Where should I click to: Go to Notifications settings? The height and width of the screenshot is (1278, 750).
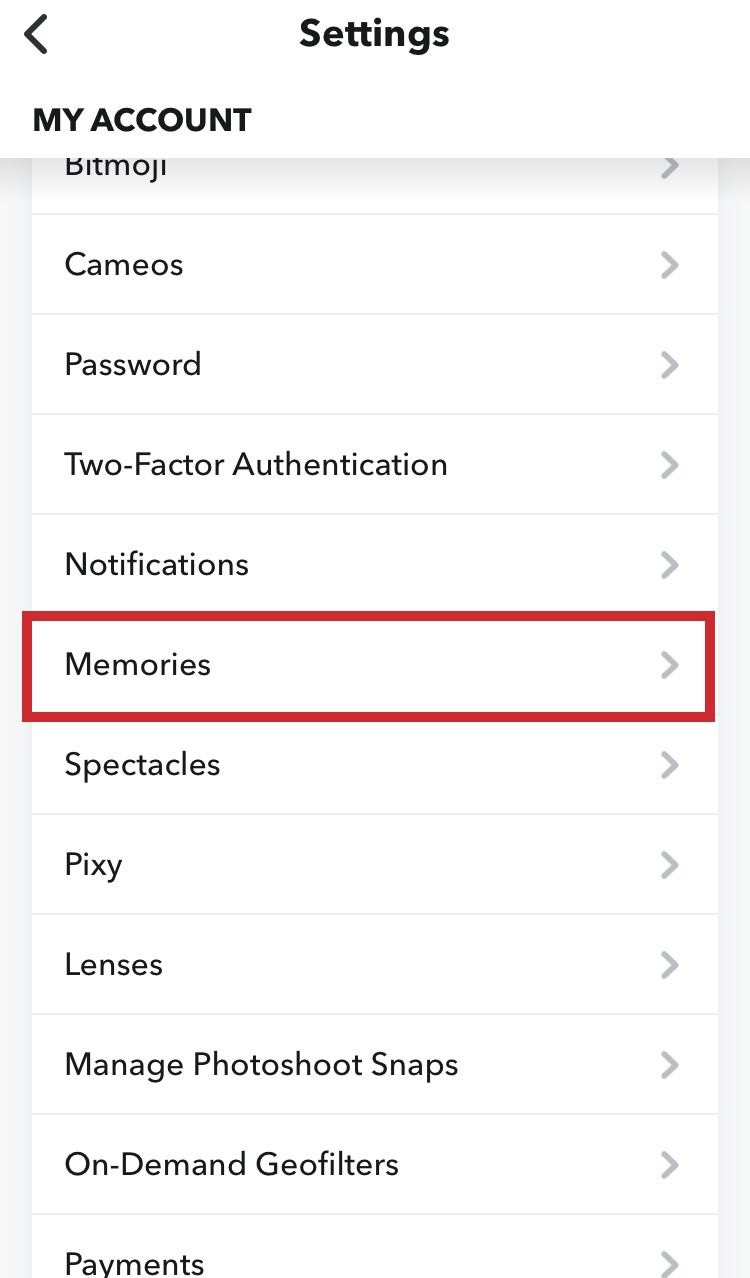(x=157, y=565)
